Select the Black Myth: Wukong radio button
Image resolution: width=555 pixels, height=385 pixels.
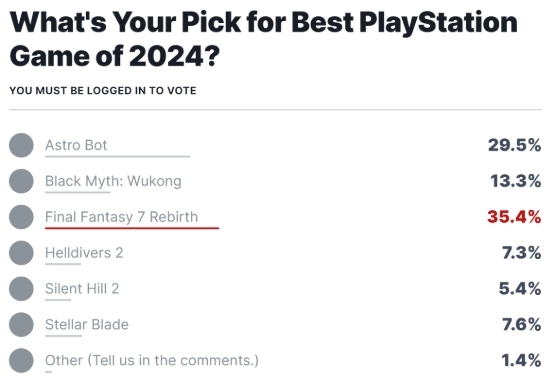click(x=21, y=181)
